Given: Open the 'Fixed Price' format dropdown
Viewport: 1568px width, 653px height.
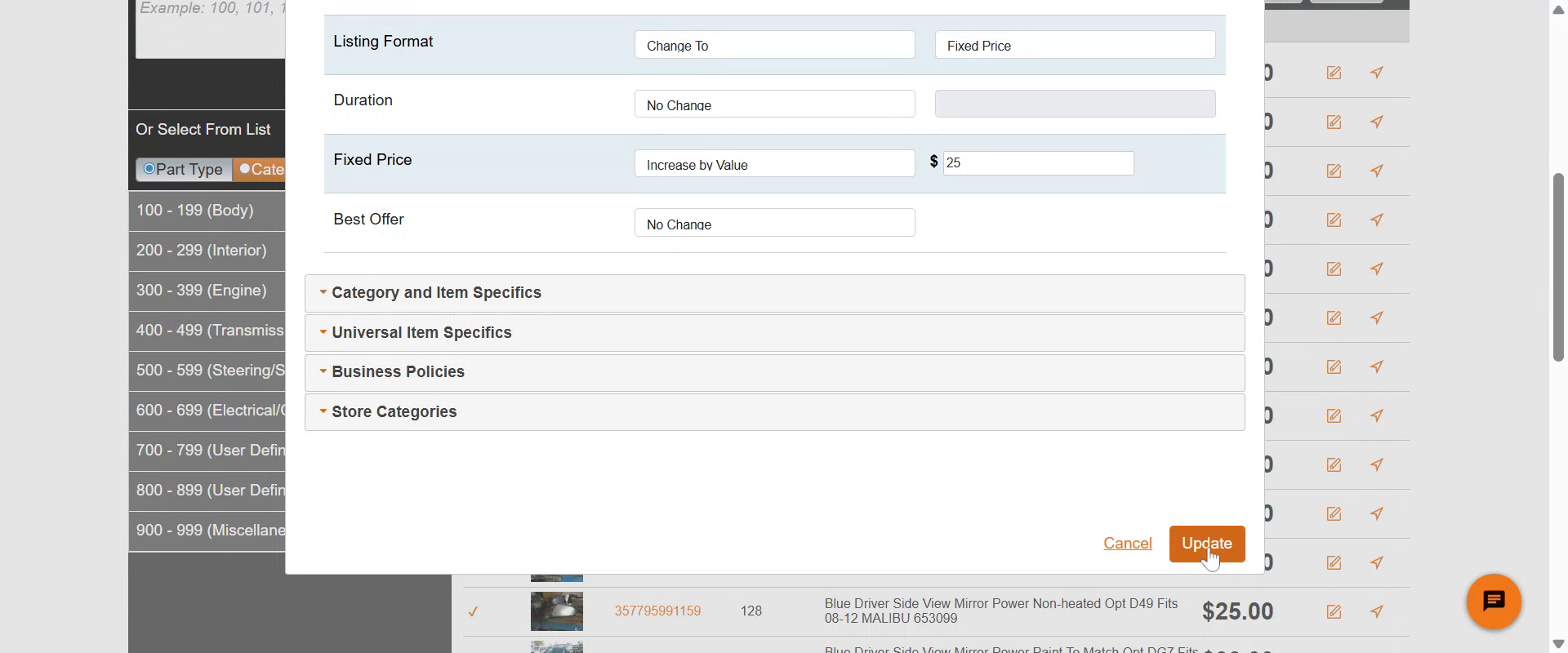Looking at the screenshot, I should point(1075,45).
